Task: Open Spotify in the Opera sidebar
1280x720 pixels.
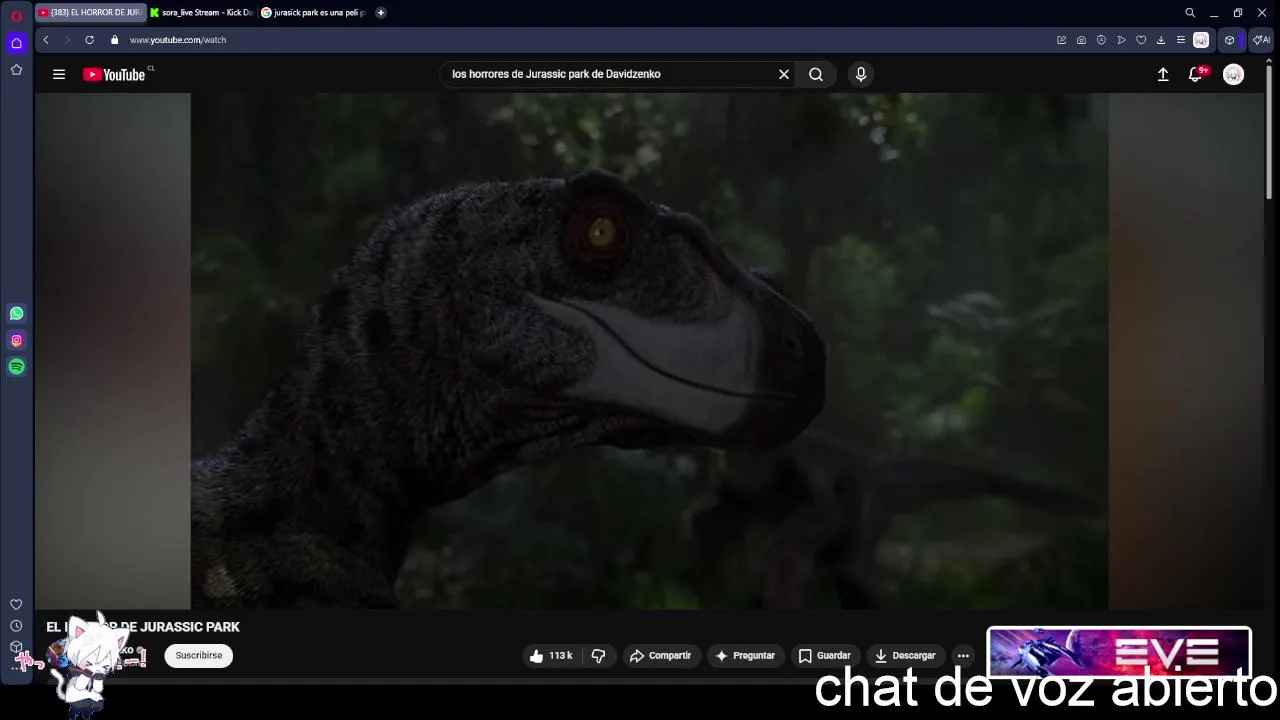Action: (16, 367)
